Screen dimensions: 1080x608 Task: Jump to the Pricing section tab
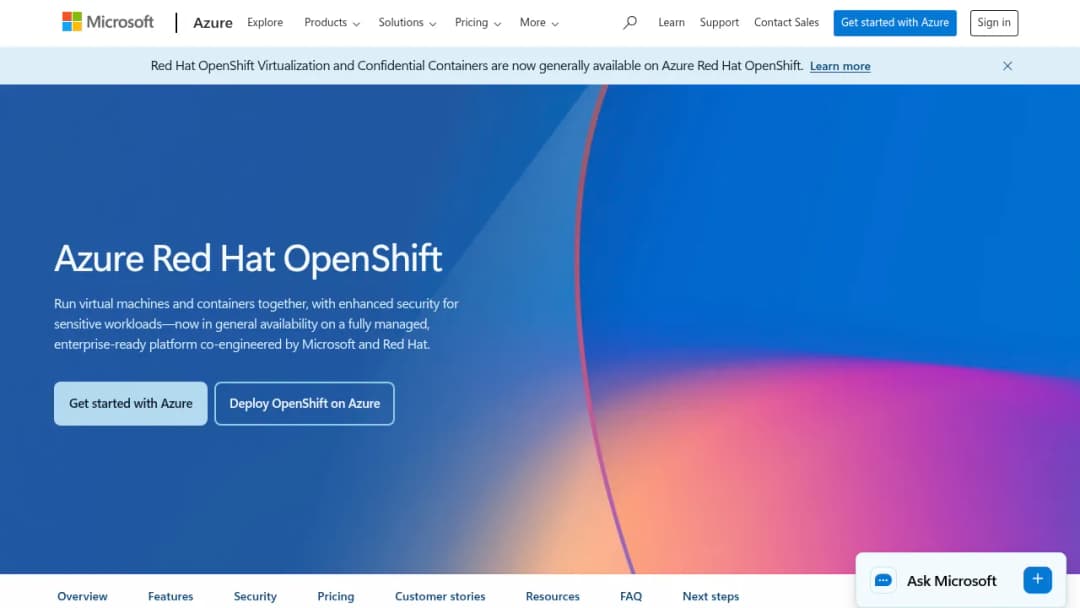click(335, 596)
